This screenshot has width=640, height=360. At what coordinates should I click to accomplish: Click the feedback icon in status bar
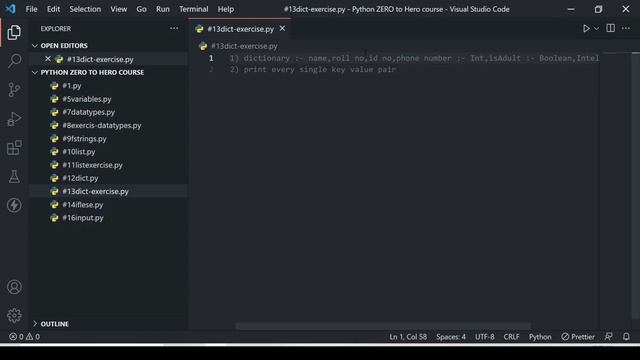608,337
